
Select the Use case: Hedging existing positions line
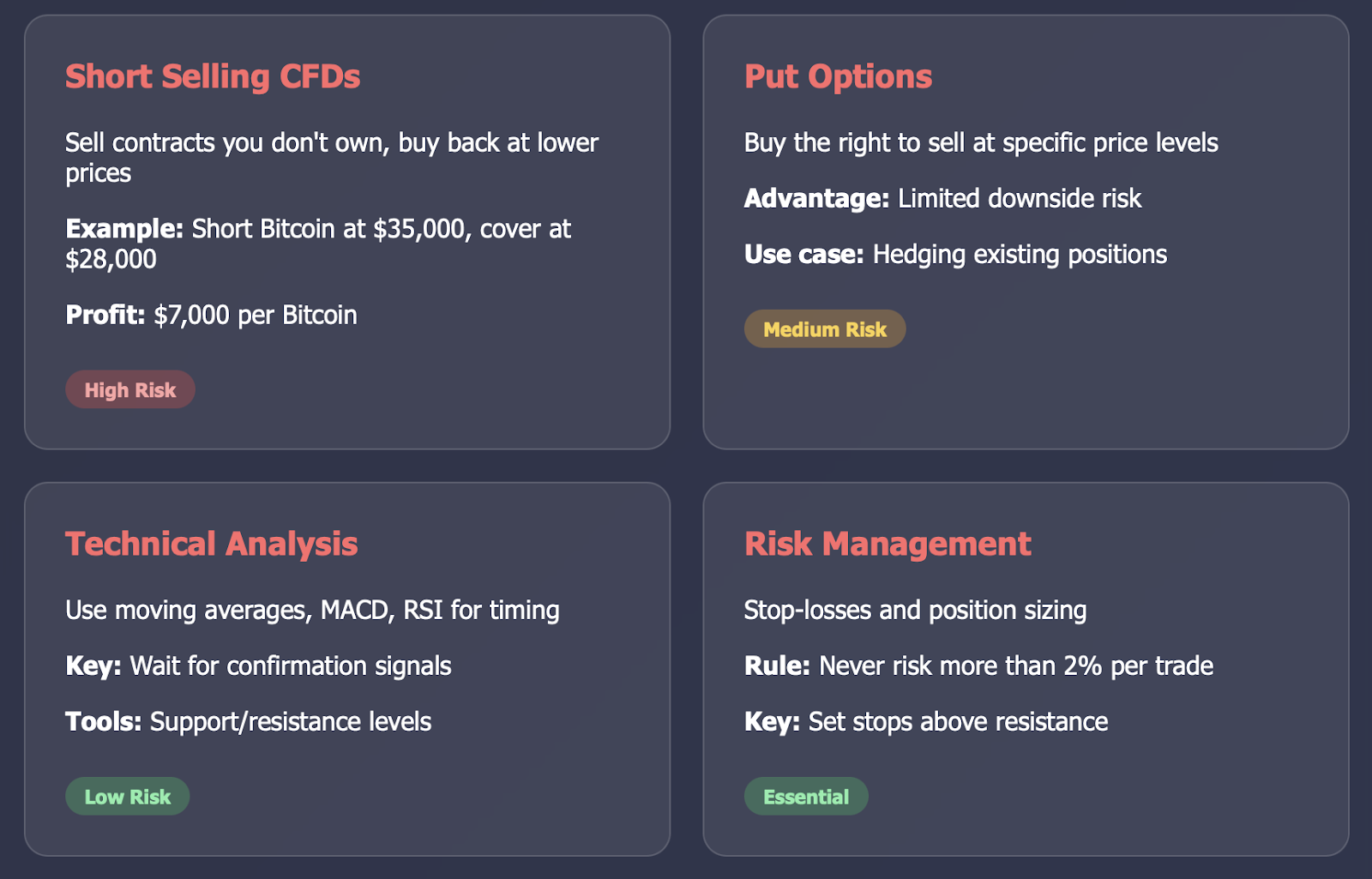click(x=955, y=254)
